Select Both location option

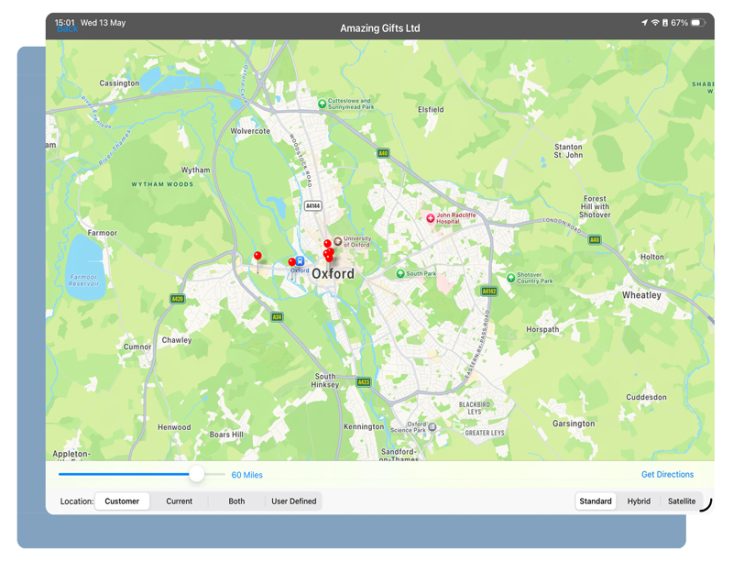tap(237, 501)
